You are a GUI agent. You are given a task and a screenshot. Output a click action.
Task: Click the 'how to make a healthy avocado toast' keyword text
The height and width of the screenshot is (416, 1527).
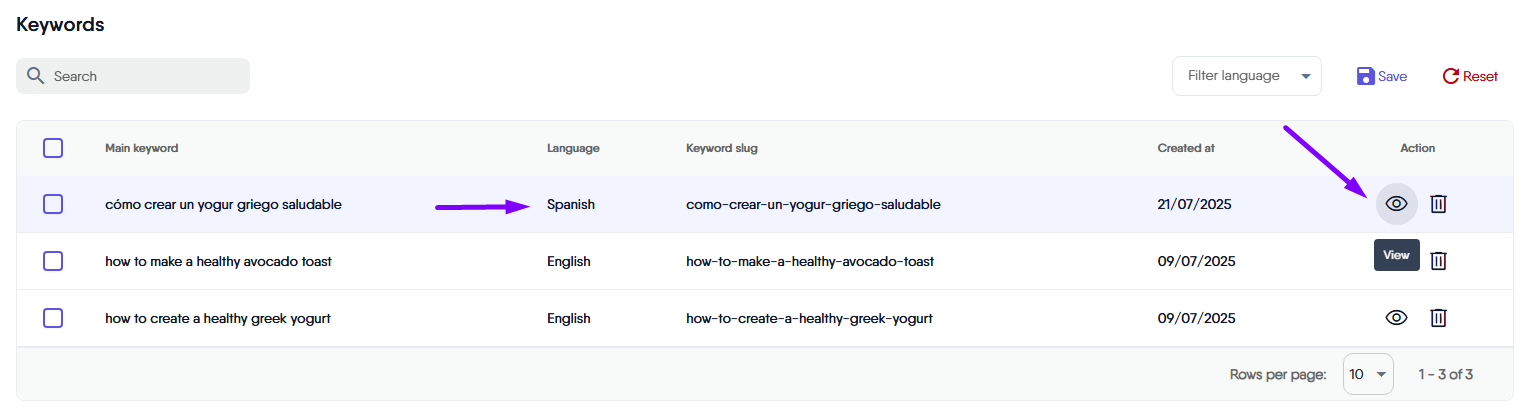pos(218,261)
